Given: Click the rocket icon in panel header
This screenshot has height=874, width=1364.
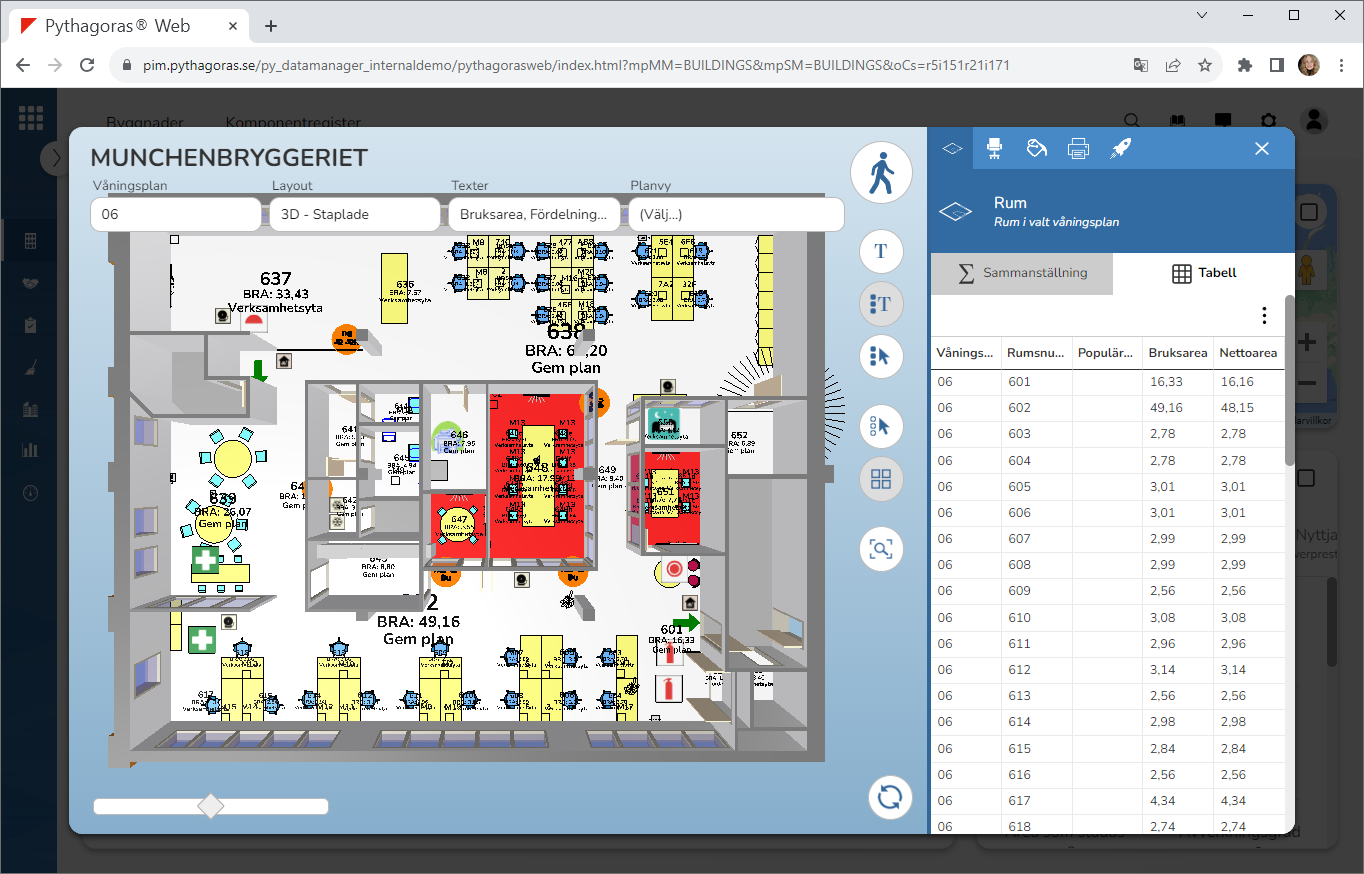Looking at the screenshot, I should [1120, 148].
